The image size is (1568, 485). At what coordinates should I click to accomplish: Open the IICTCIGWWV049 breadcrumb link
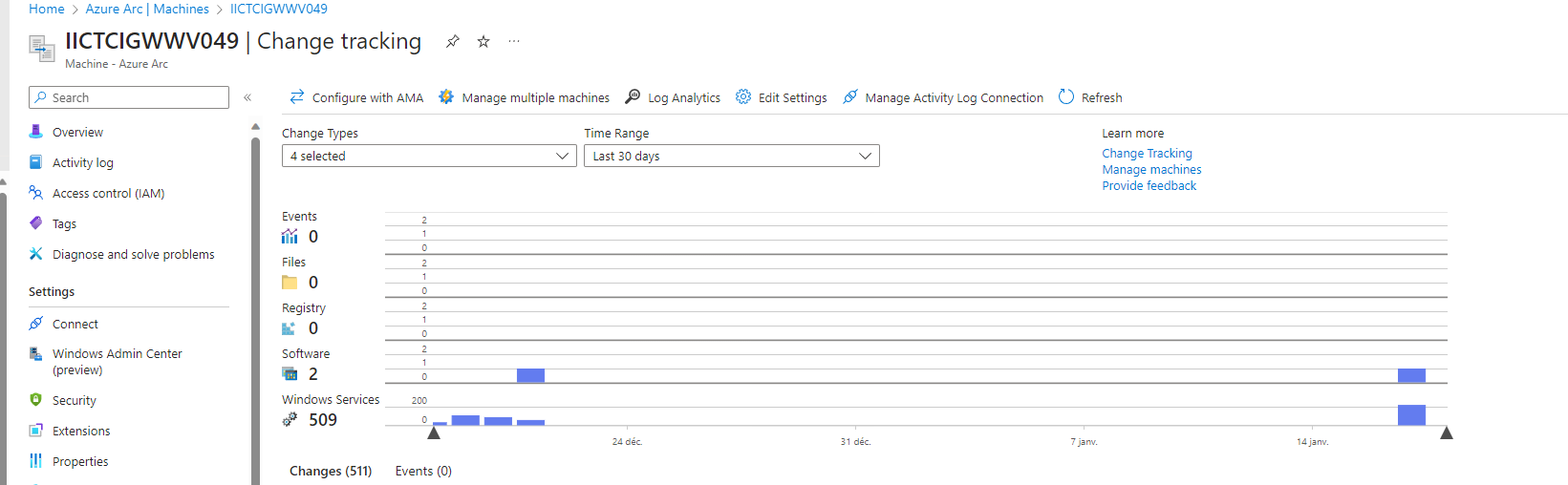[278, 9]
